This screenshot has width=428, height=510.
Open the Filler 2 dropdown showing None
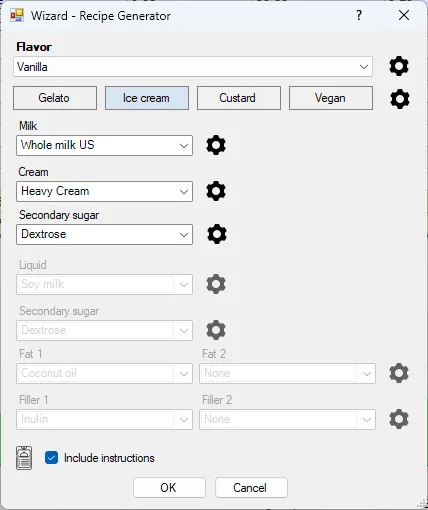tap(287, 419)
